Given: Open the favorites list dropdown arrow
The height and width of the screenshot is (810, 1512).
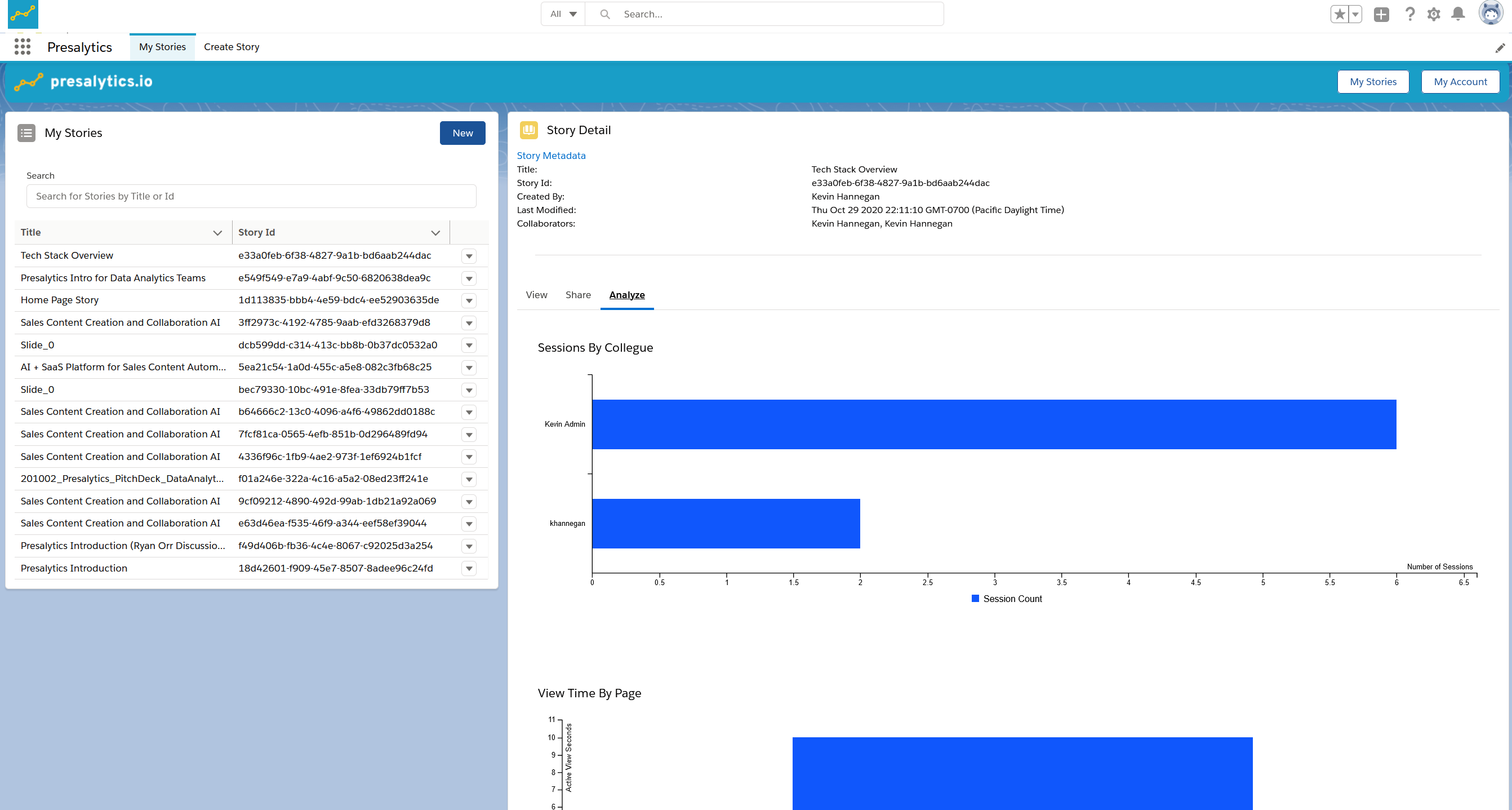Looking at the screenshot, I should point(1355,14).
